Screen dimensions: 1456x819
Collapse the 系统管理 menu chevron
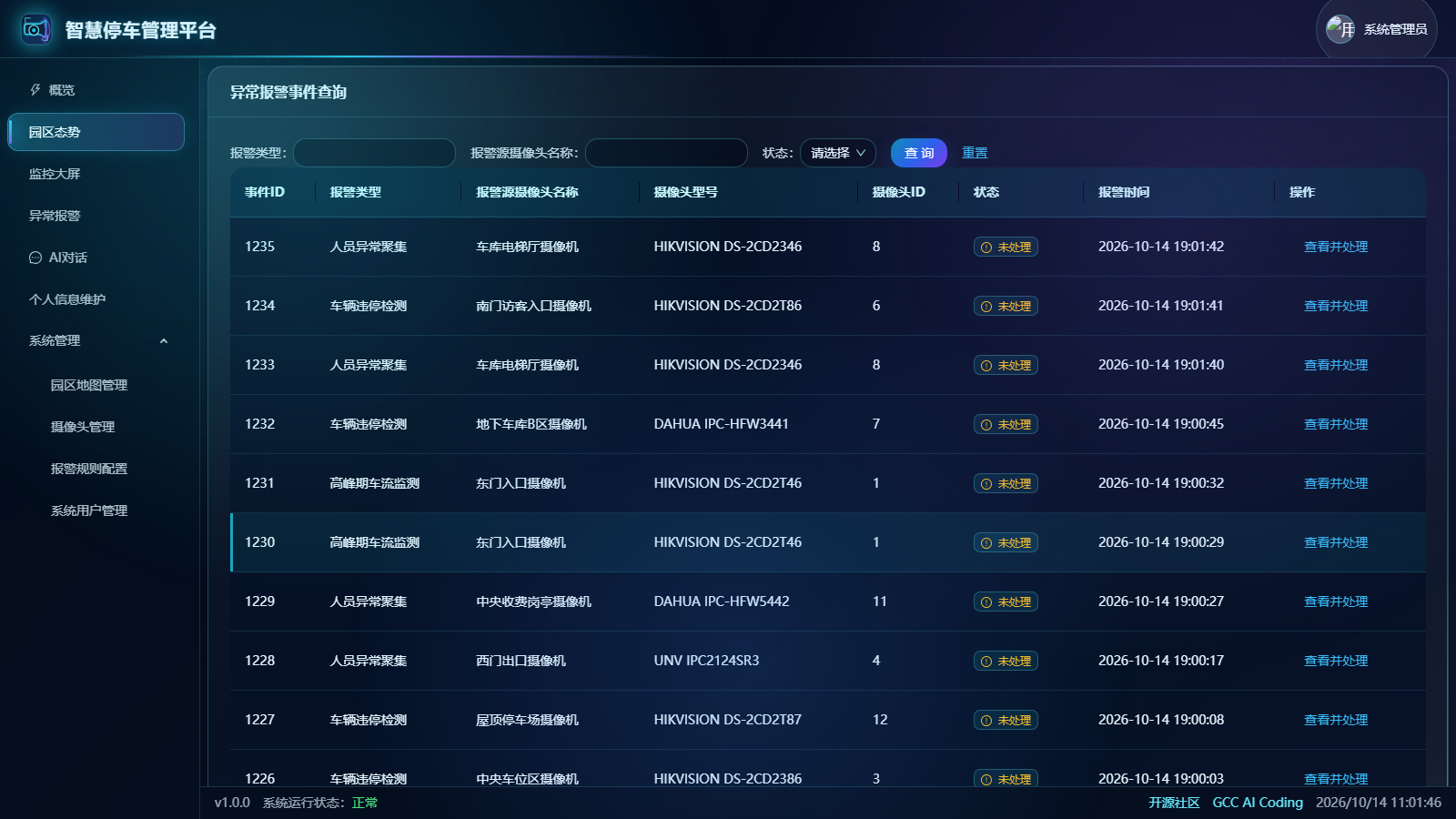point(164,341)
